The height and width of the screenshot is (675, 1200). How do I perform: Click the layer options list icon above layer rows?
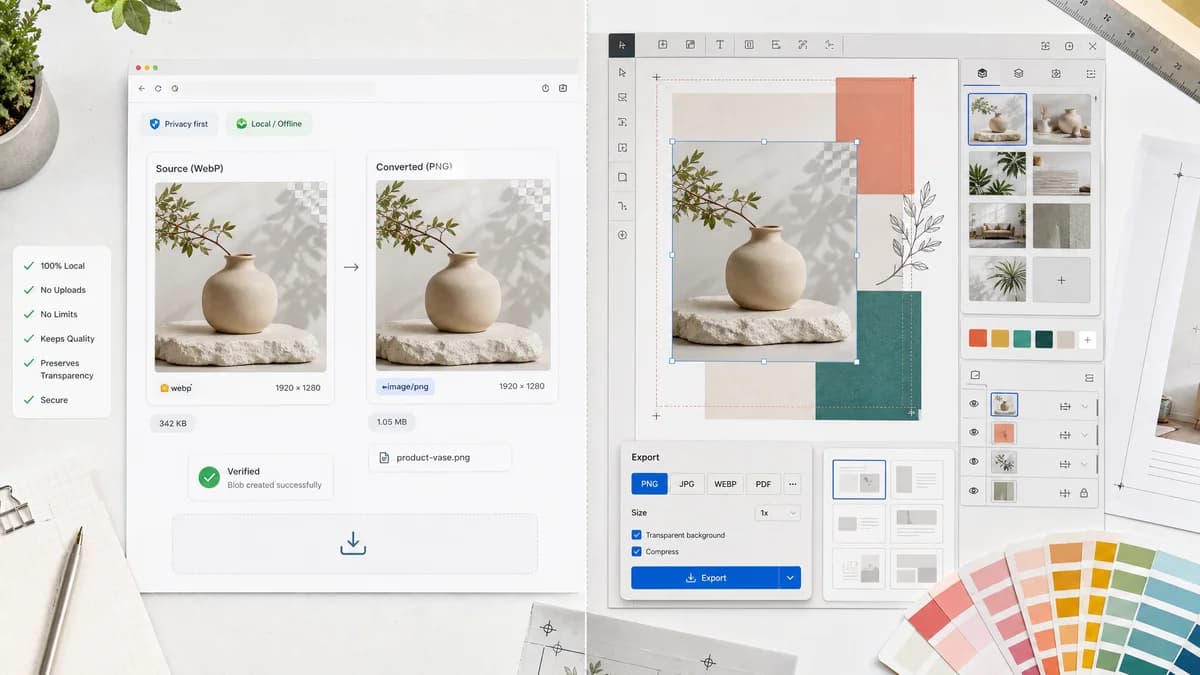pos(1089,377)
